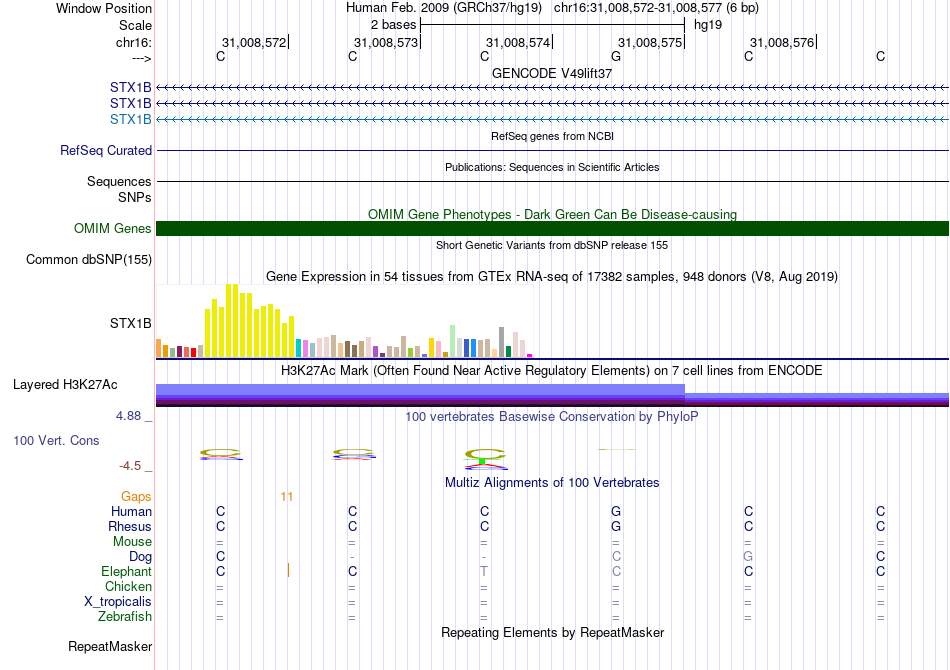This screenshot has height=670, width=950.
Task: Click the orange insertion tick in Elephant row
Action: coord(288,570)
